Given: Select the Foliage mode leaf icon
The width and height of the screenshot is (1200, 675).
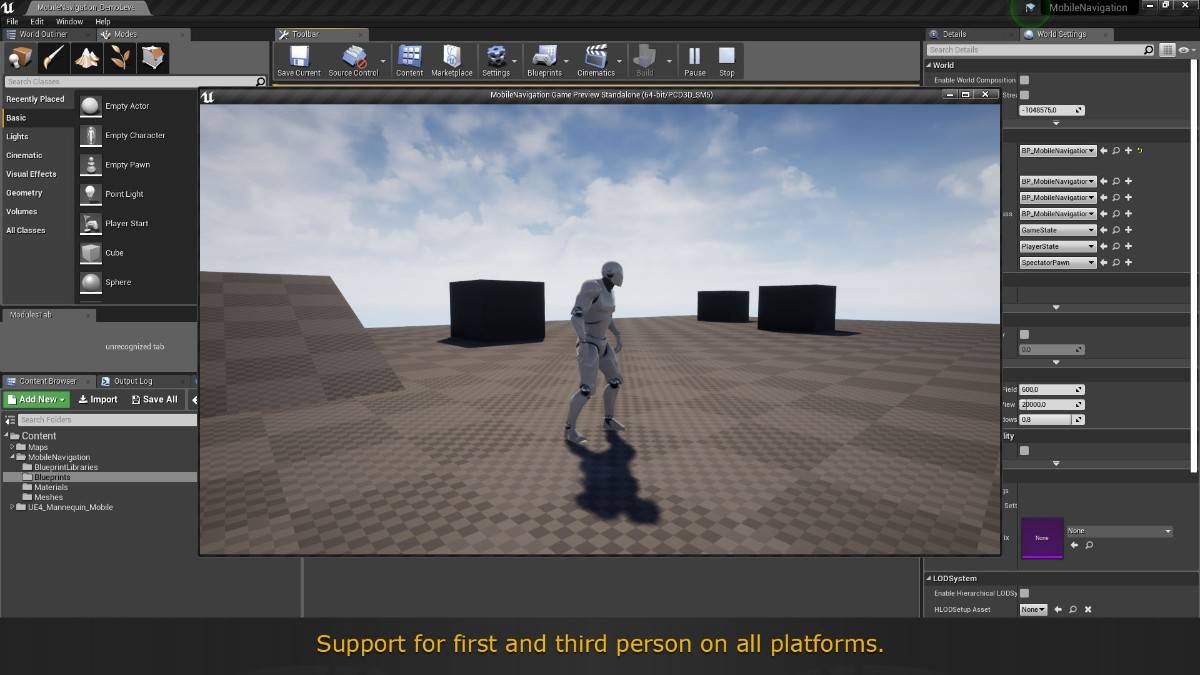Looking at the screenshot, I should [x=120, y=58].
